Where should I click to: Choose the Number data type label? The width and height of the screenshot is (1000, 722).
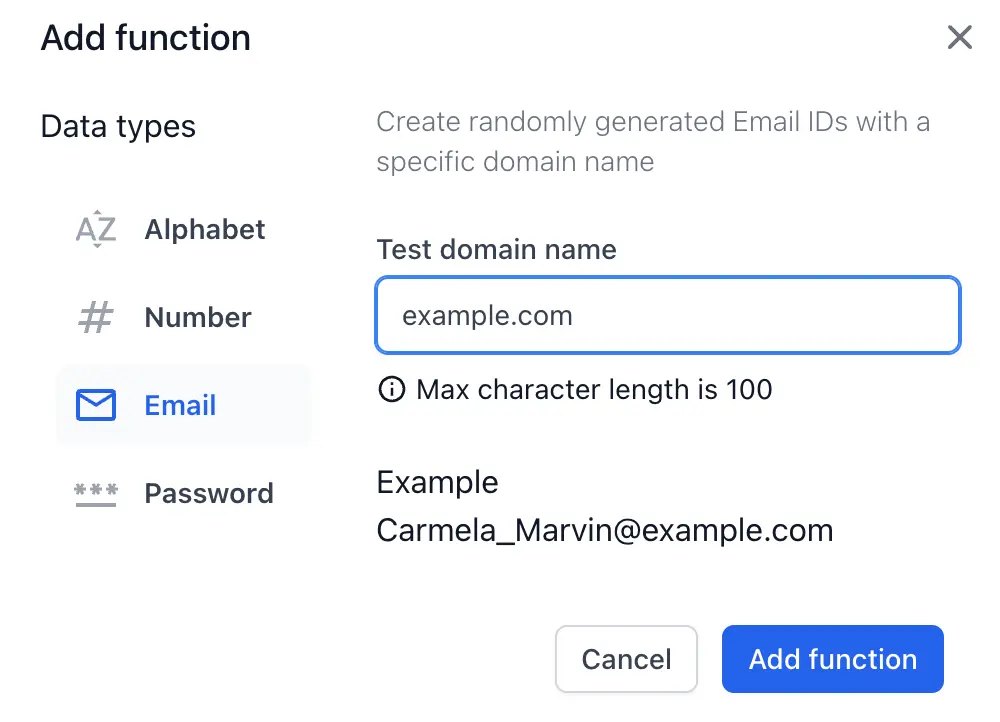[198, 318]
